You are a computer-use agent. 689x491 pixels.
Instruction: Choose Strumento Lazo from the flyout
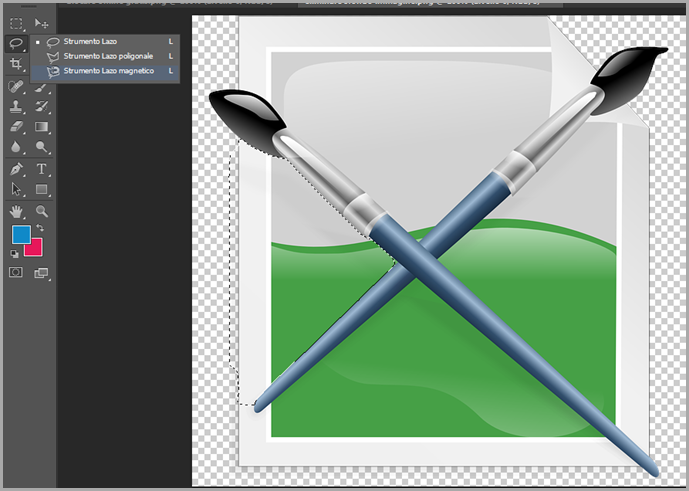pyautogui.click(x=105, y=41)
